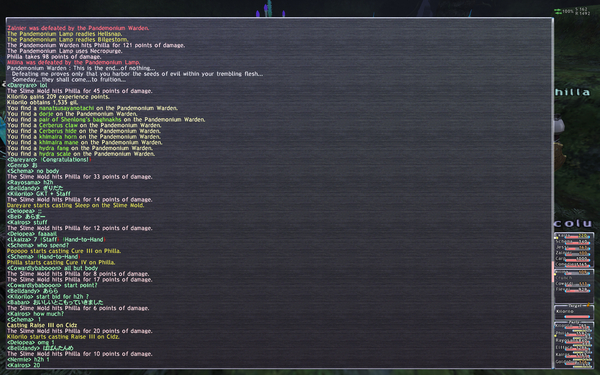The width and height of the screenshot is (600, 375).
Task: Select the hydra scale loot entry
Action: click(55, 154)
